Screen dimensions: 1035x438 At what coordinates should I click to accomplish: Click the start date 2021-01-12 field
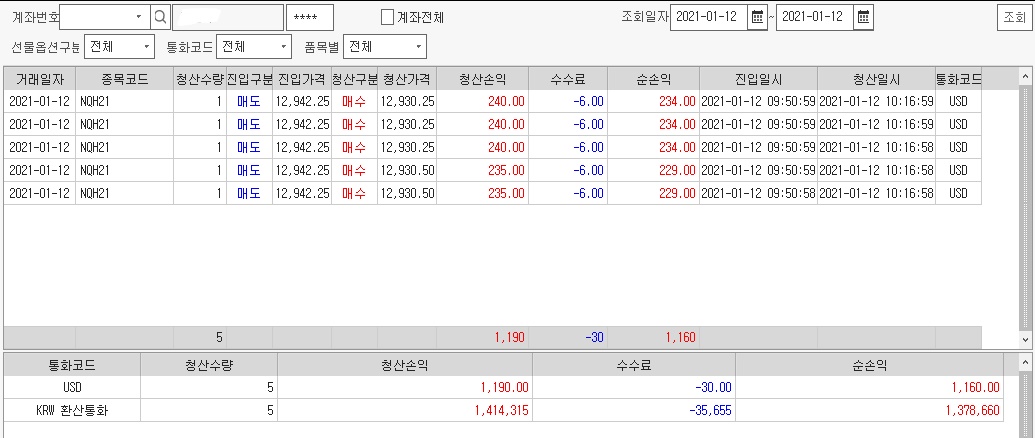tap(710, 17)
